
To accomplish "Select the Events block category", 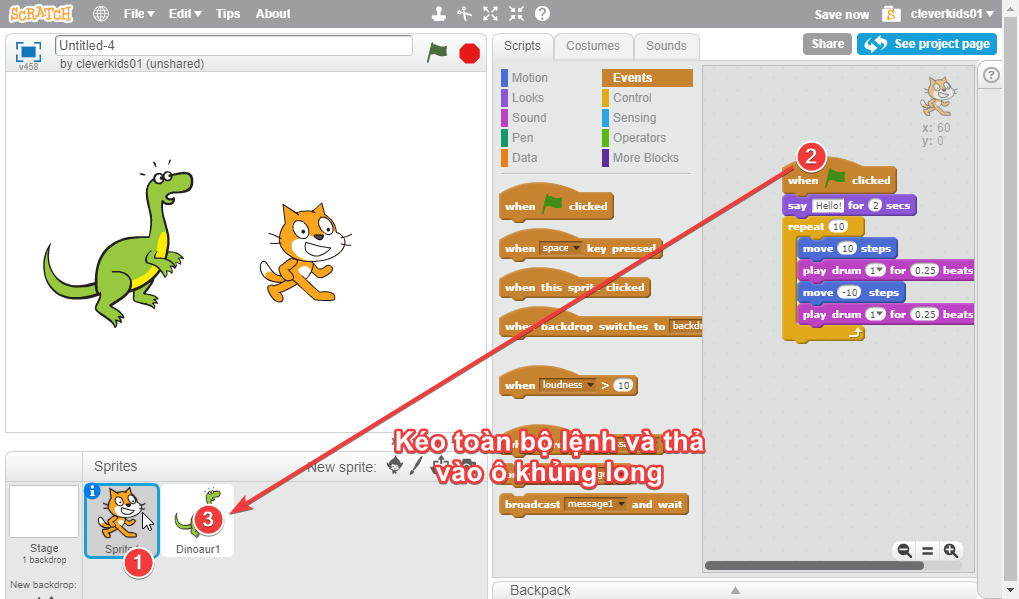I will tap(647, 78).
